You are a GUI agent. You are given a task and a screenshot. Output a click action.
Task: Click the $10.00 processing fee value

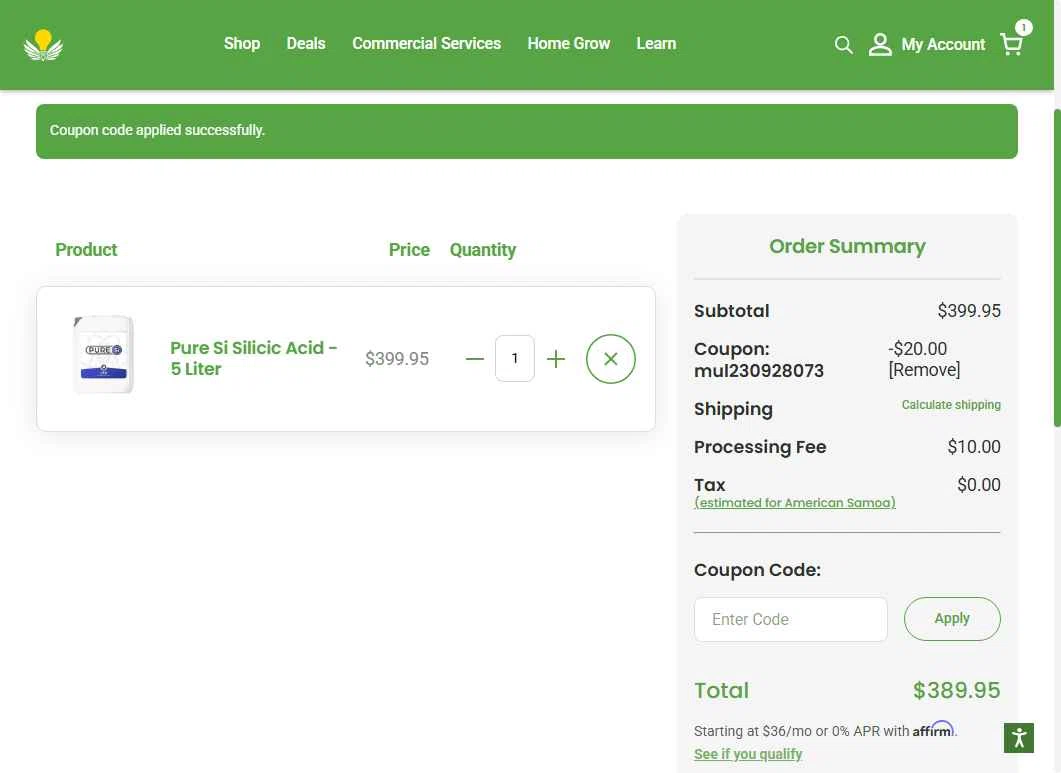pyautogui.click(x=974, y=447)
